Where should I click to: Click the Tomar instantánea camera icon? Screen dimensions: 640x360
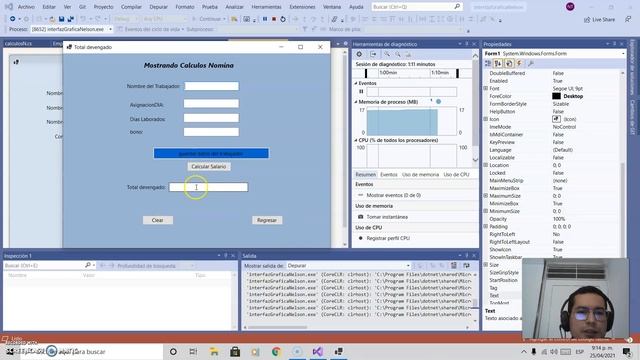[360, 217]
